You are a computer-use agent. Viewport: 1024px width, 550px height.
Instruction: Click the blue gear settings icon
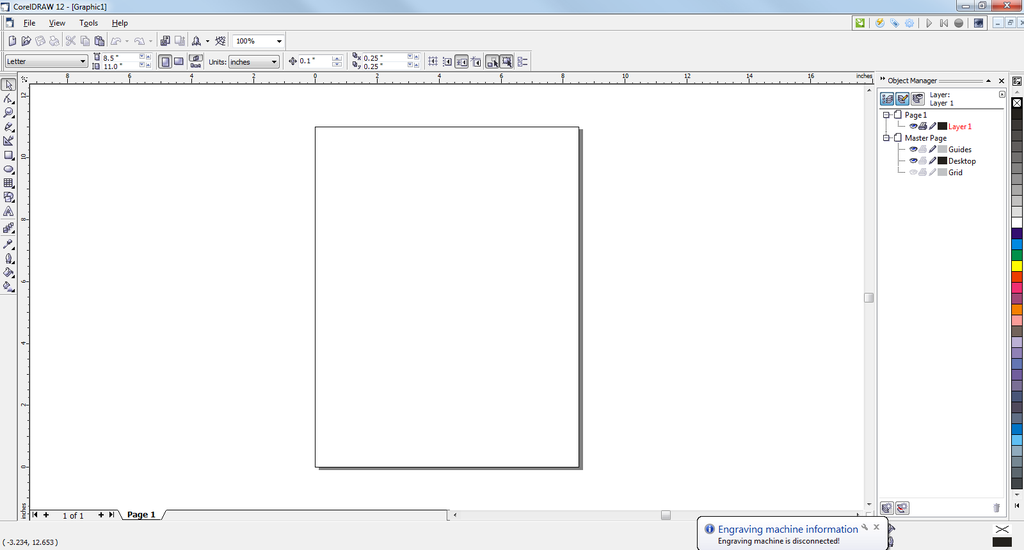909,23
